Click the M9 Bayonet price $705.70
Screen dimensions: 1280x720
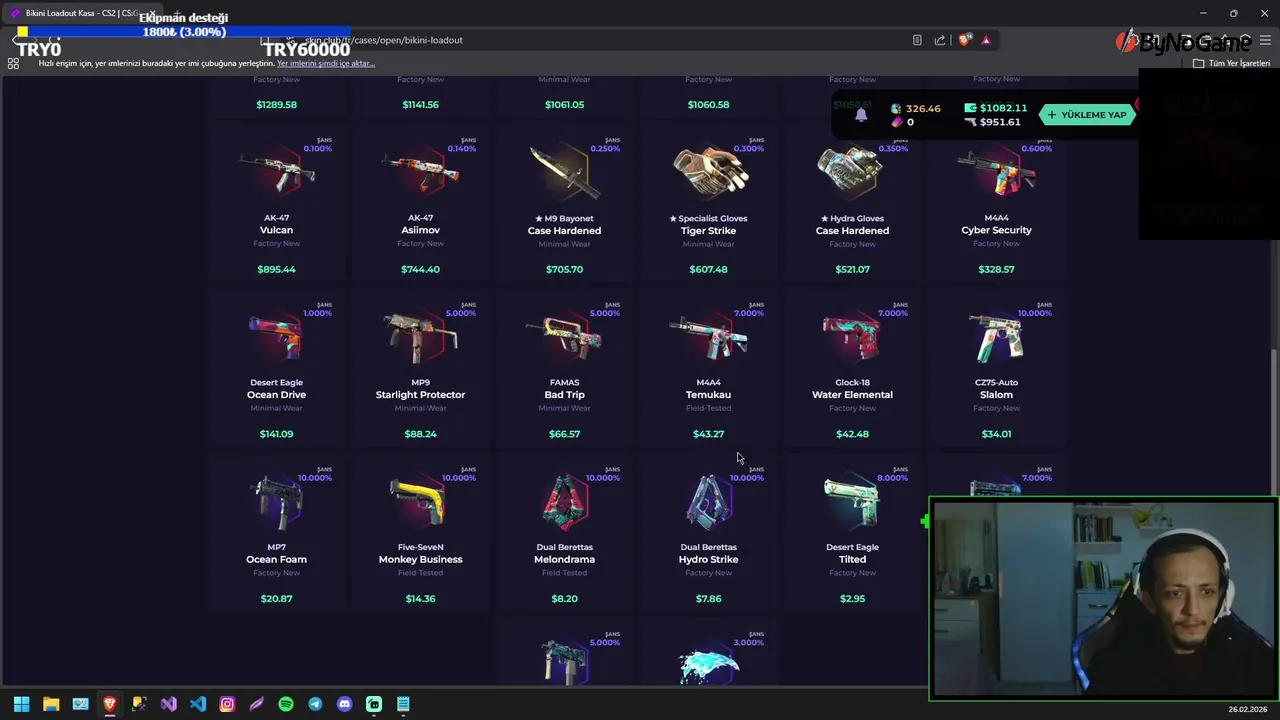coord(565,269)
